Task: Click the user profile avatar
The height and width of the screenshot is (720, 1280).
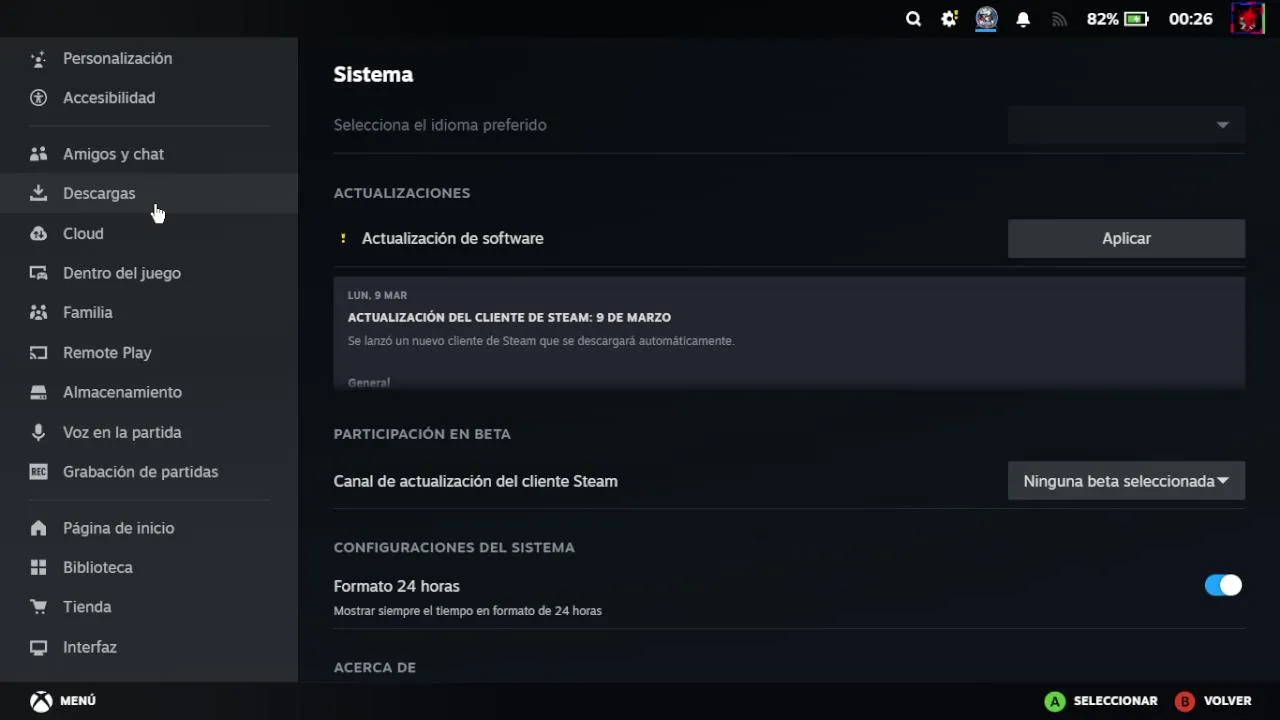Action: tap(1247, 19)
